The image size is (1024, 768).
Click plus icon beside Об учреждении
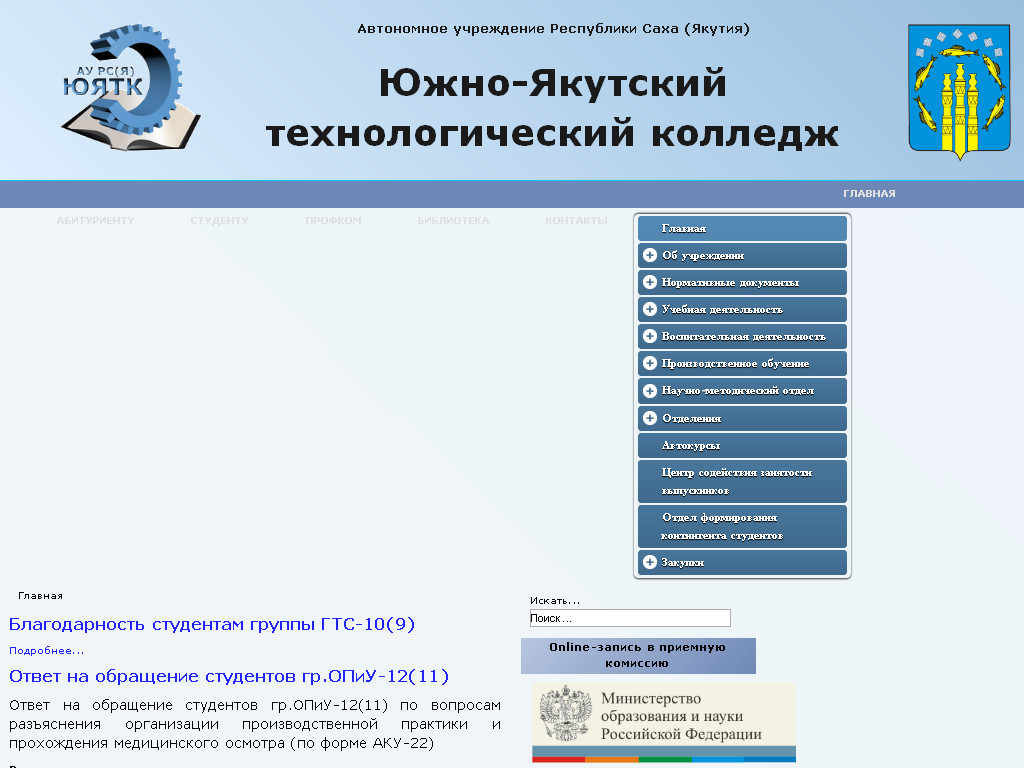coord(650,256)
